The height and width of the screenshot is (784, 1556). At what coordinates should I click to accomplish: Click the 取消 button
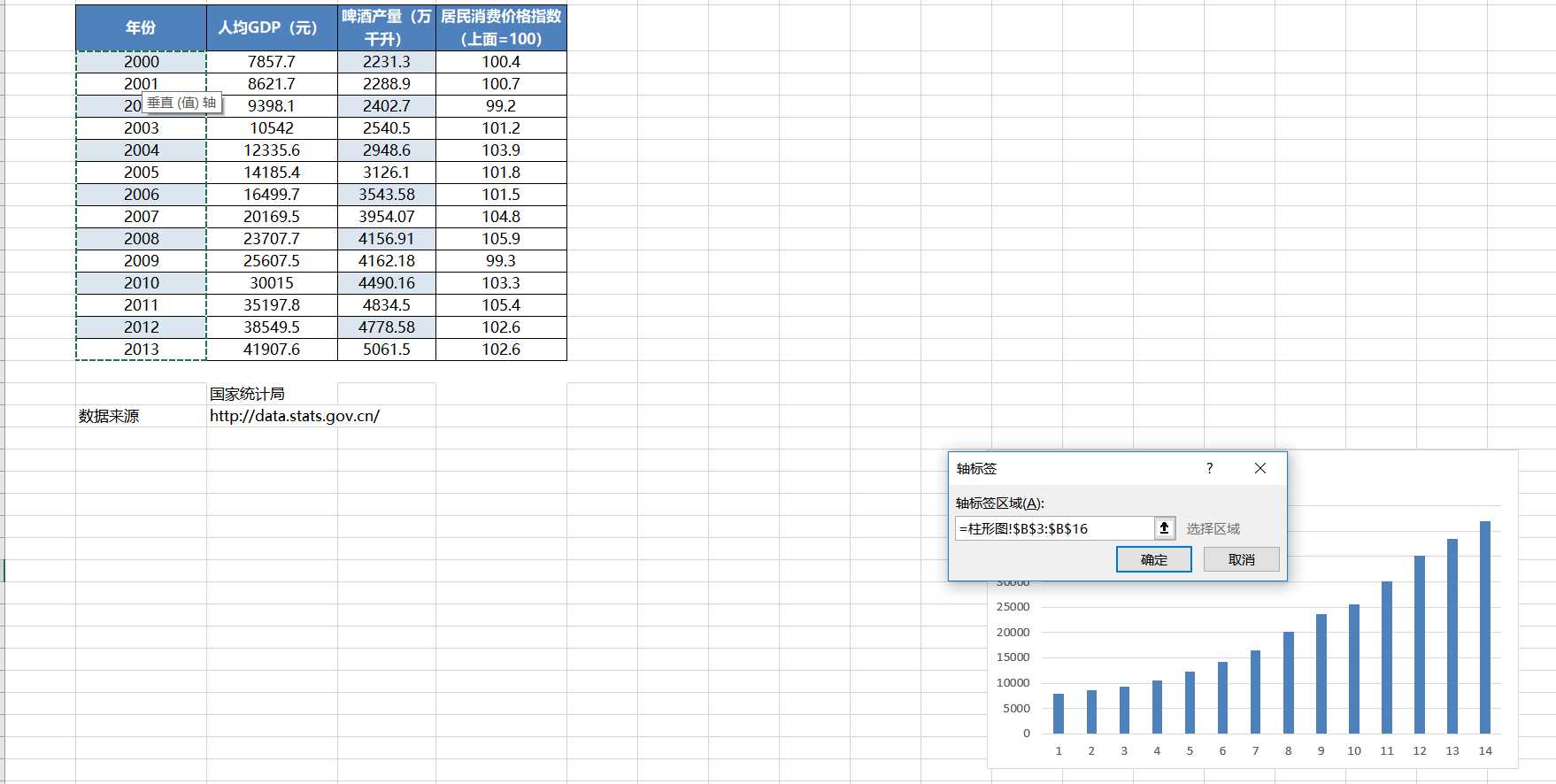tap(1242, 559)
